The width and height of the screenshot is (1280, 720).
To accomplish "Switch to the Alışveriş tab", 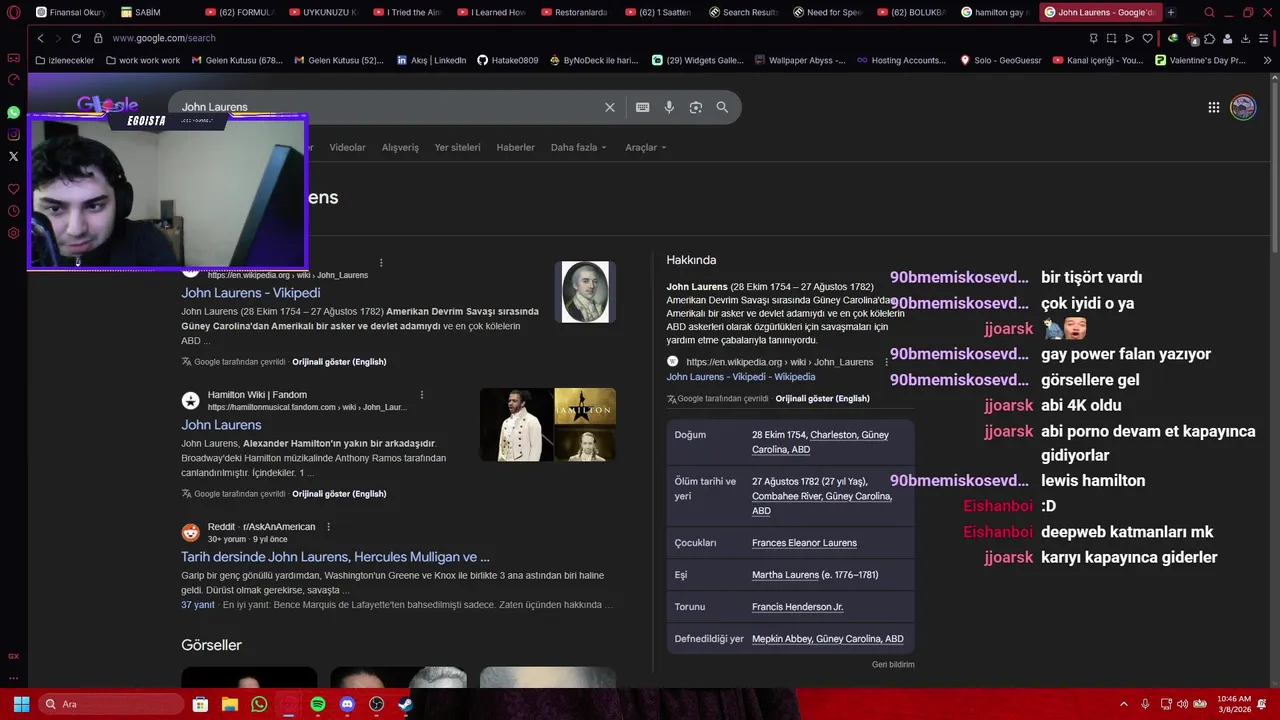I will tap(400, 147).
